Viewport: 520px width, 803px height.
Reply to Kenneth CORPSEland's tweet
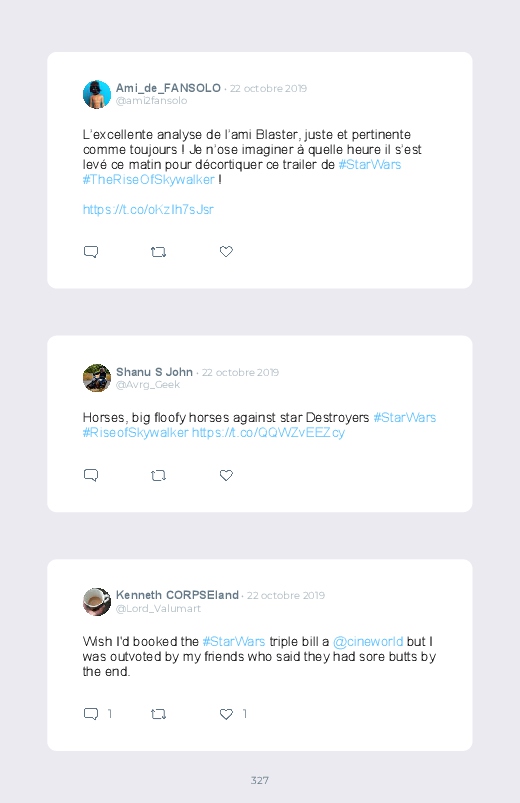click(91, 714)
